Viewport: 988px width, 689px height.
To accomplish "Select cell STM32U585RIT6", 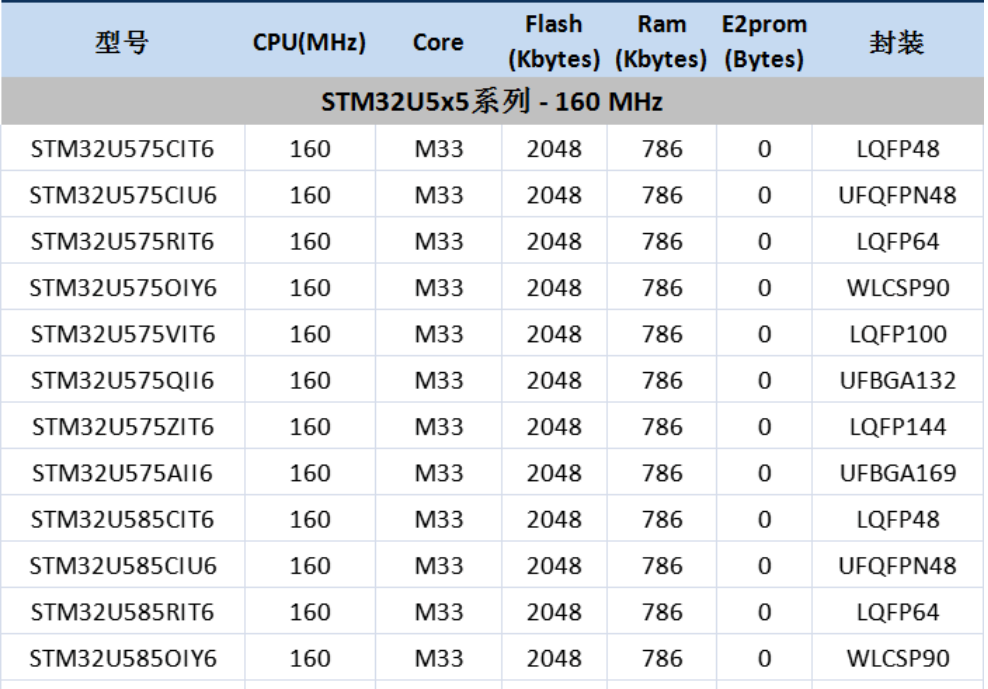I will 122,612.
